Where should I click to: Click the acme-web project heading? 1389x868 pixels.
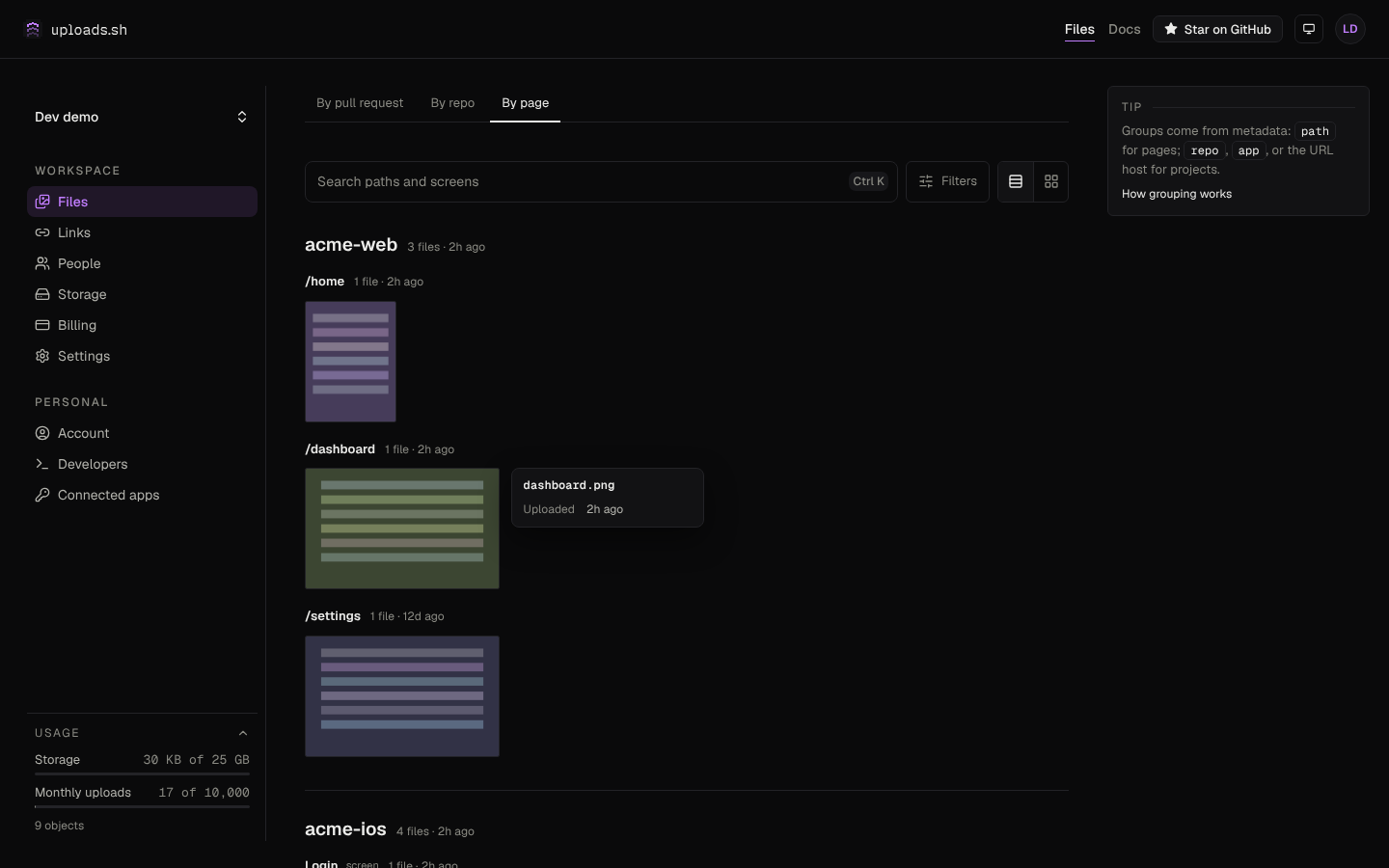point(351,245)
